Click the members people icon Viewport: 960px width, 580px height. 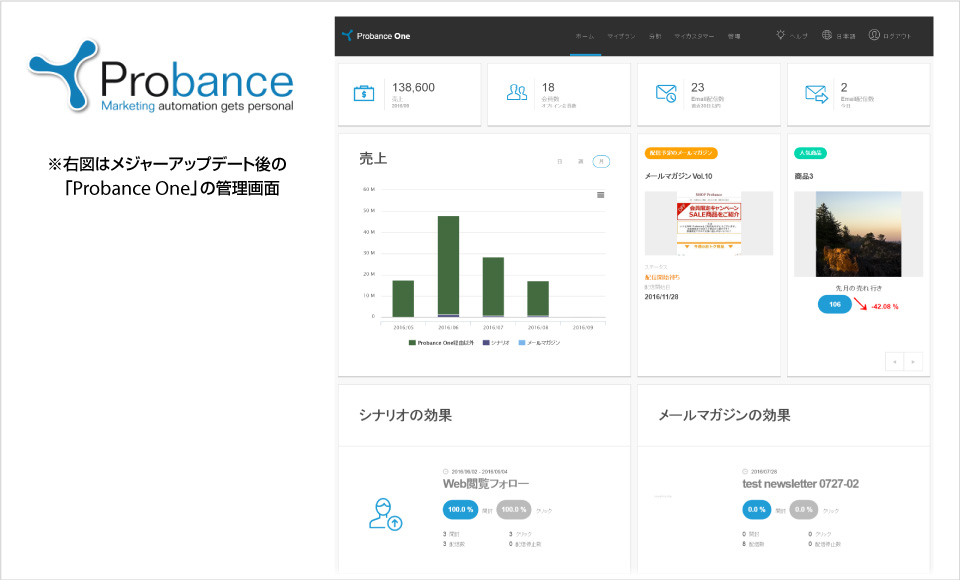coord(516,93)
